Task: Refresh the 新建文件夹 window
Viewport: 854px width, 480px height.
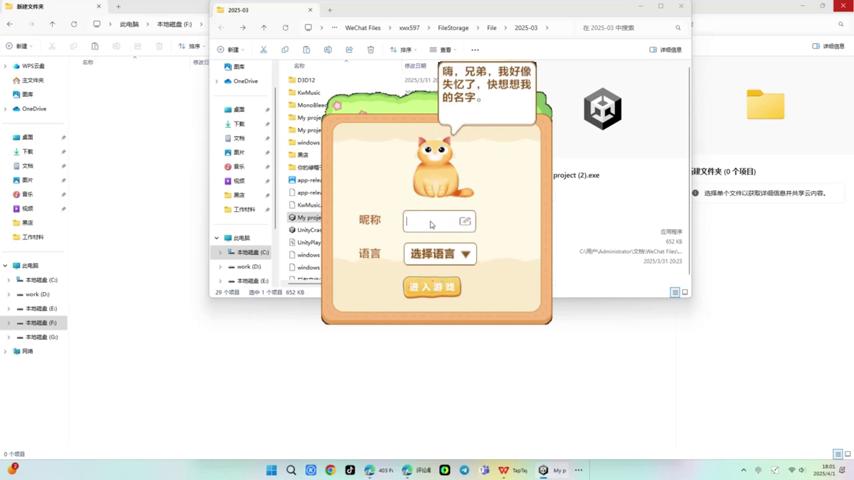Action: (74, 25)
